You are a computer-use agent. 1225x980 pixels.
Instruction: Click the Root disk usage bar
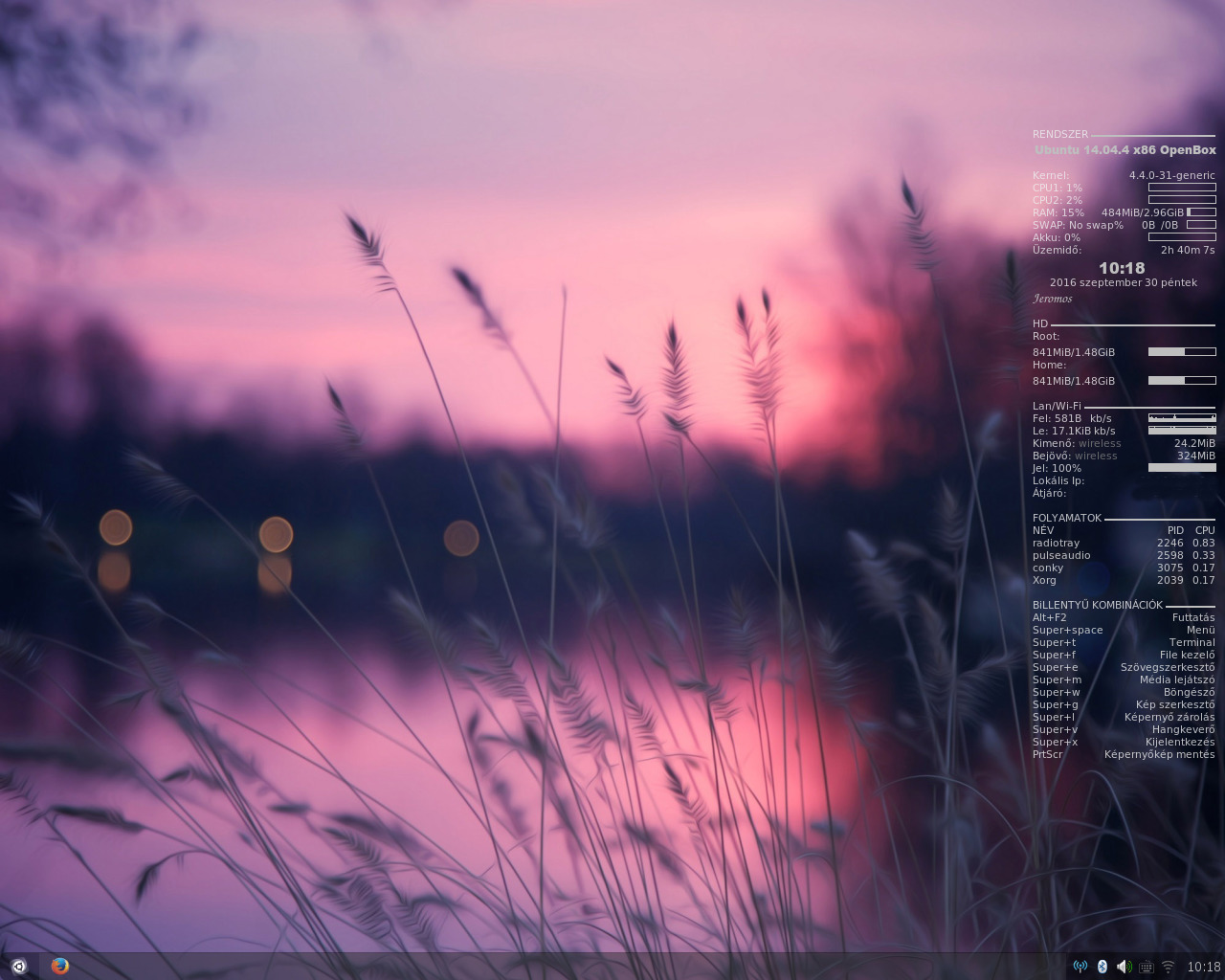coord(1182,352)
